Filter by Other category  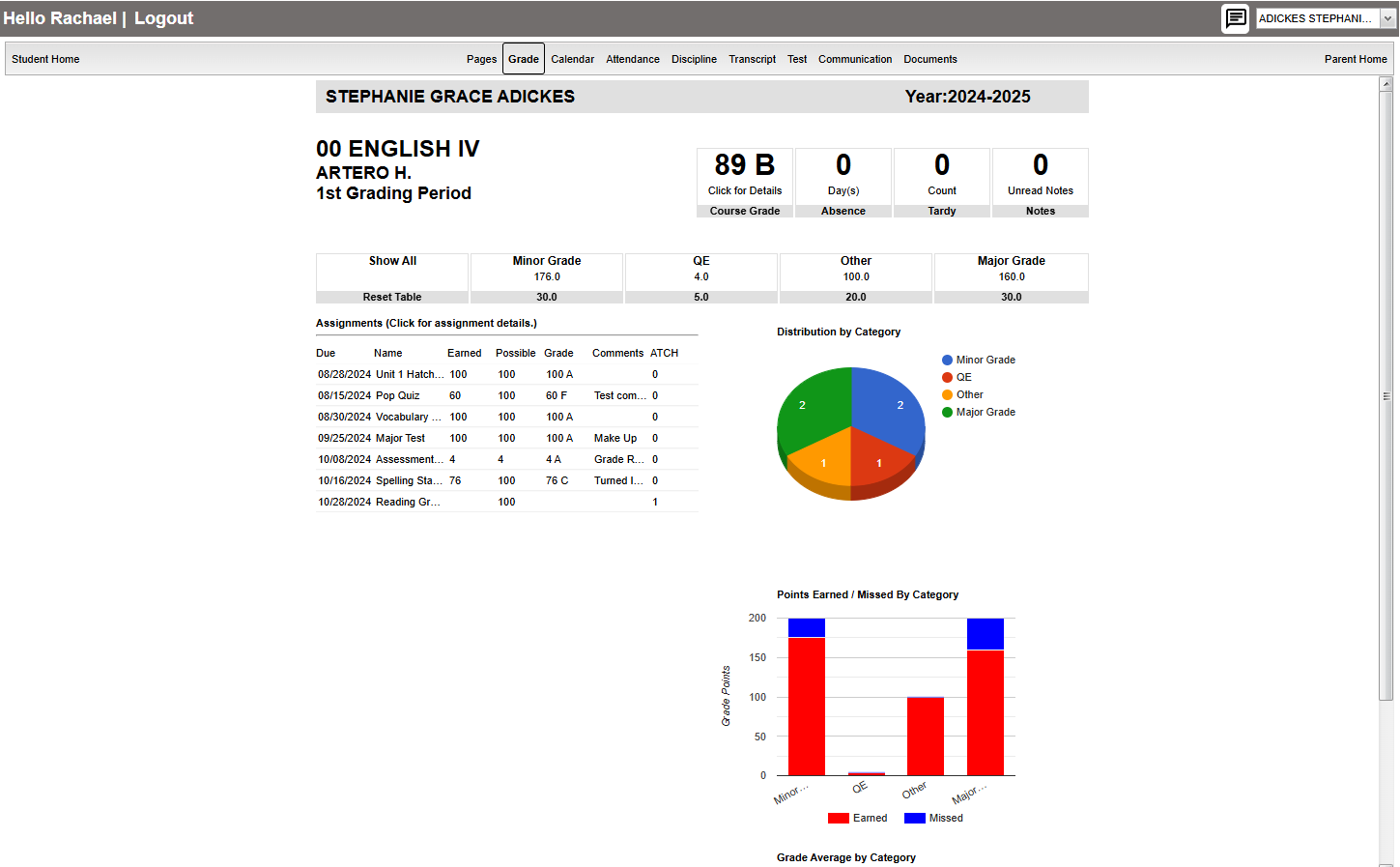[x=856, y=278]
